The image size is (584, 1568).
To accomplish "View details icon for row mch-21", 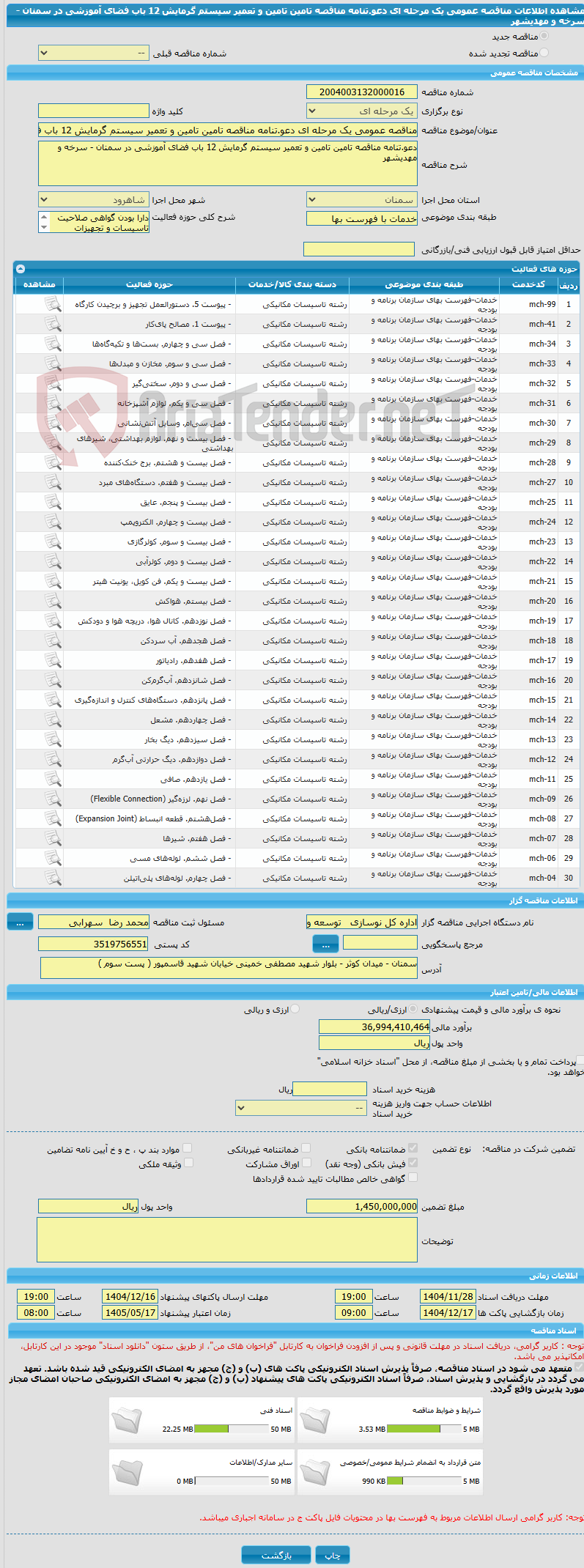I will 53,581.
